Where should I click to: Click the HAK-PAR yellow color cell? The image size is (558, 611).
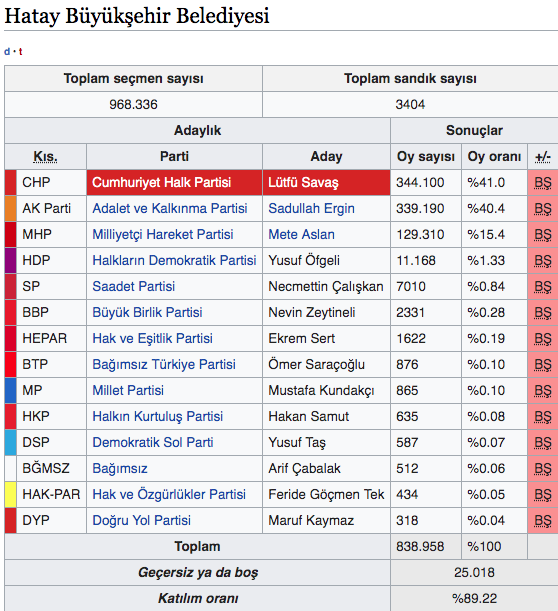tap(11, 494)
